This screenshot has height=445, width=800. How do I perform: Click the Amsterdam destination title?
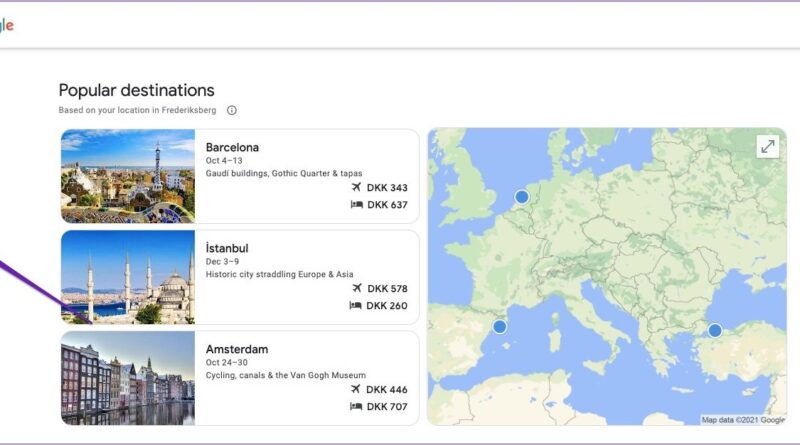coord(236,349)
